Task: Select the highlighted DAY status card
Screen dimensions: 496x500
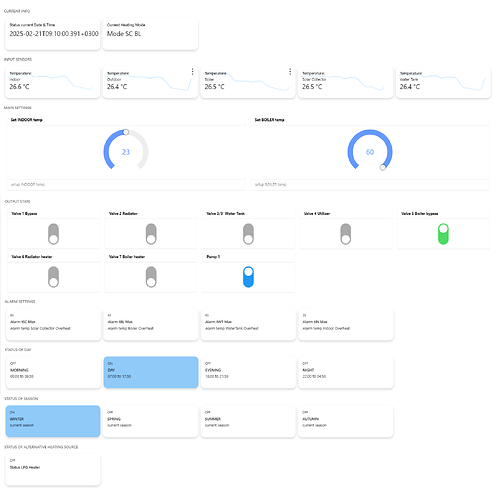Action: pyautogui.click(x=151, y=372)
